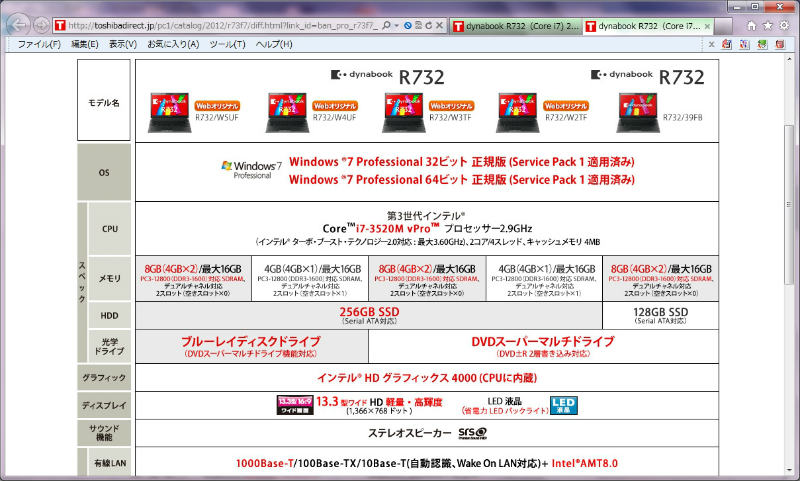Click the SRS sound logo

pos(472,433)
